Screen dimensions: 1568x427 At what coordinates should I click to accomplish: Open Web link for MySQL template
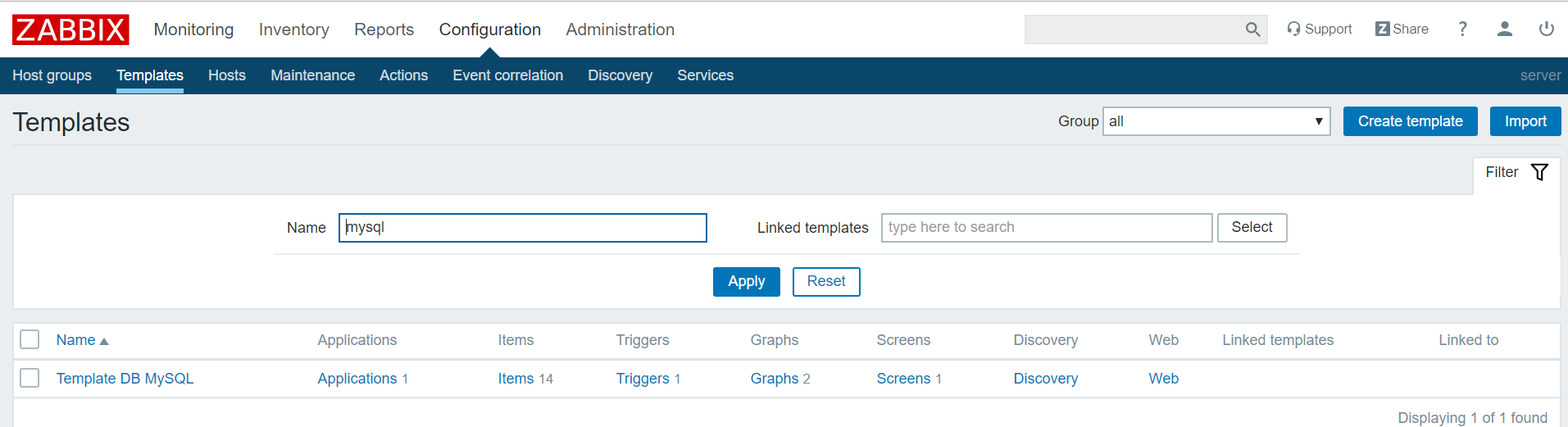click(1163, 379)
